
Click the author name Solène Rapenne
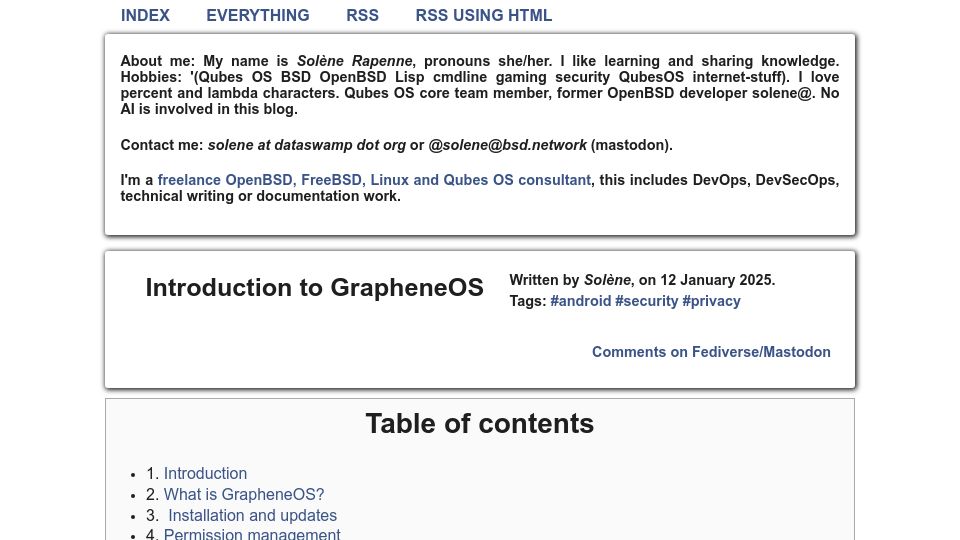(x=354, y=61)
